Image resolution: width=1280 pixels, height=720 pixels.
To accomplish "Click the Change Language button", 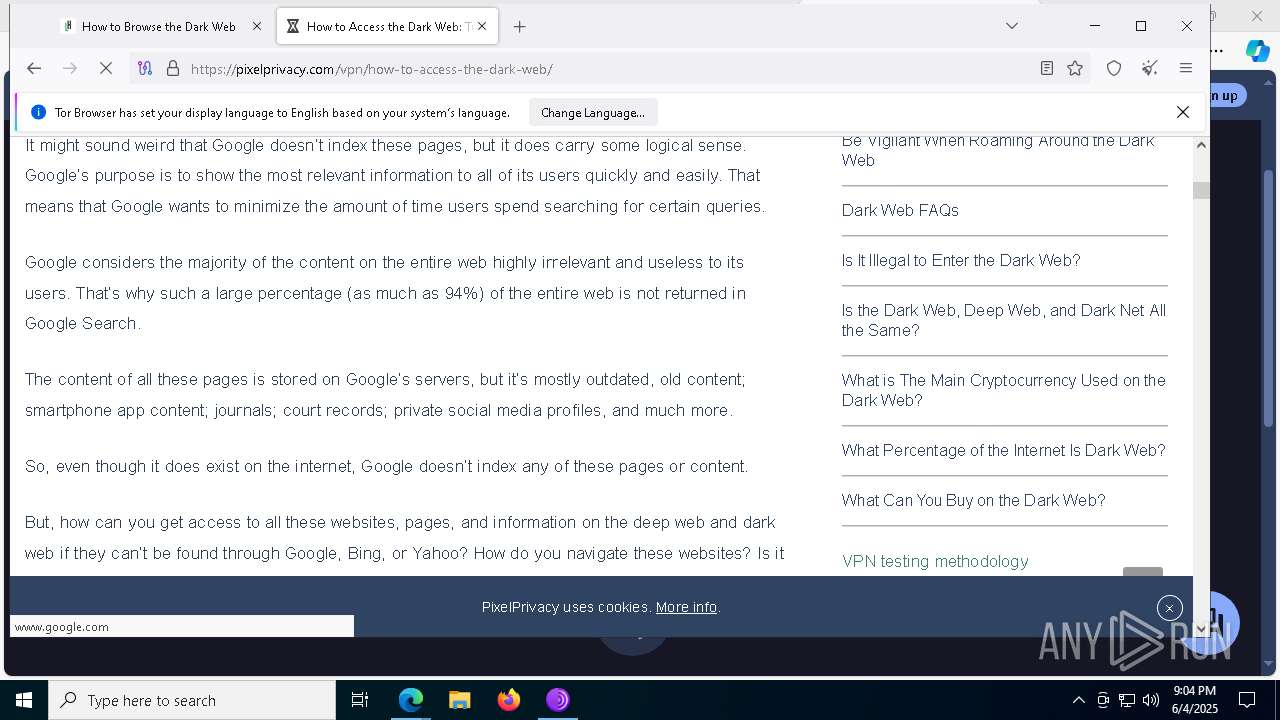I will pyautogui.click(x=593, y=113).
